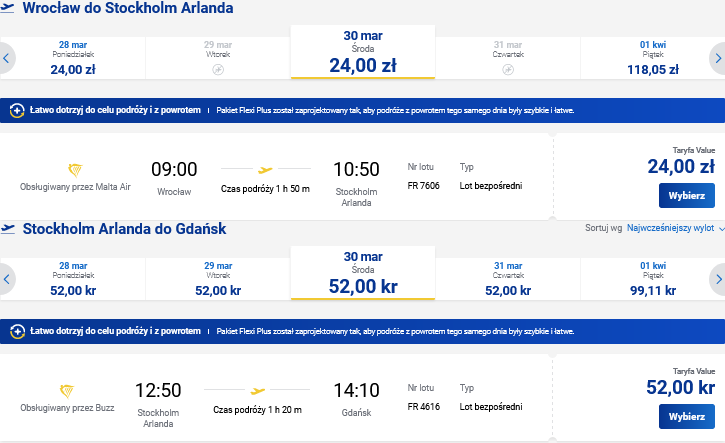Image resolution: width=725 pixels, height=443 pixels.
Task: Select 28 mar 52,00 kr date tab
Action: tap(73, 279)
